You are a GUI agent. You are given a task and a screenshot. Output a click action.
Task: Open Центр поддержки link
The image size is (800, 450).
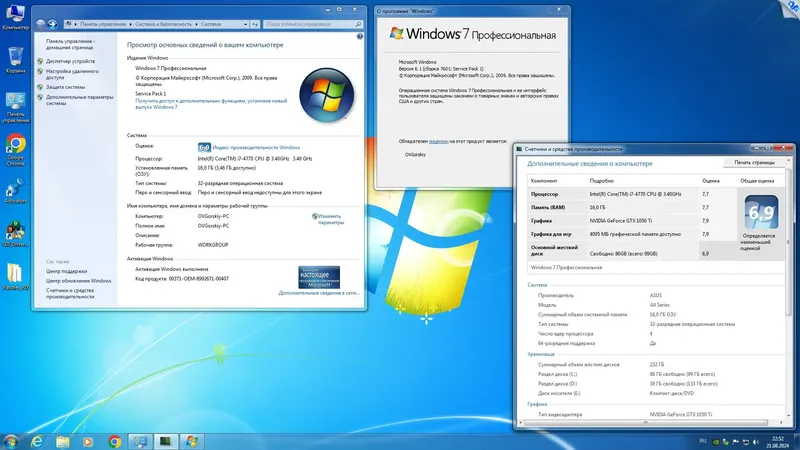click(66, 271)
